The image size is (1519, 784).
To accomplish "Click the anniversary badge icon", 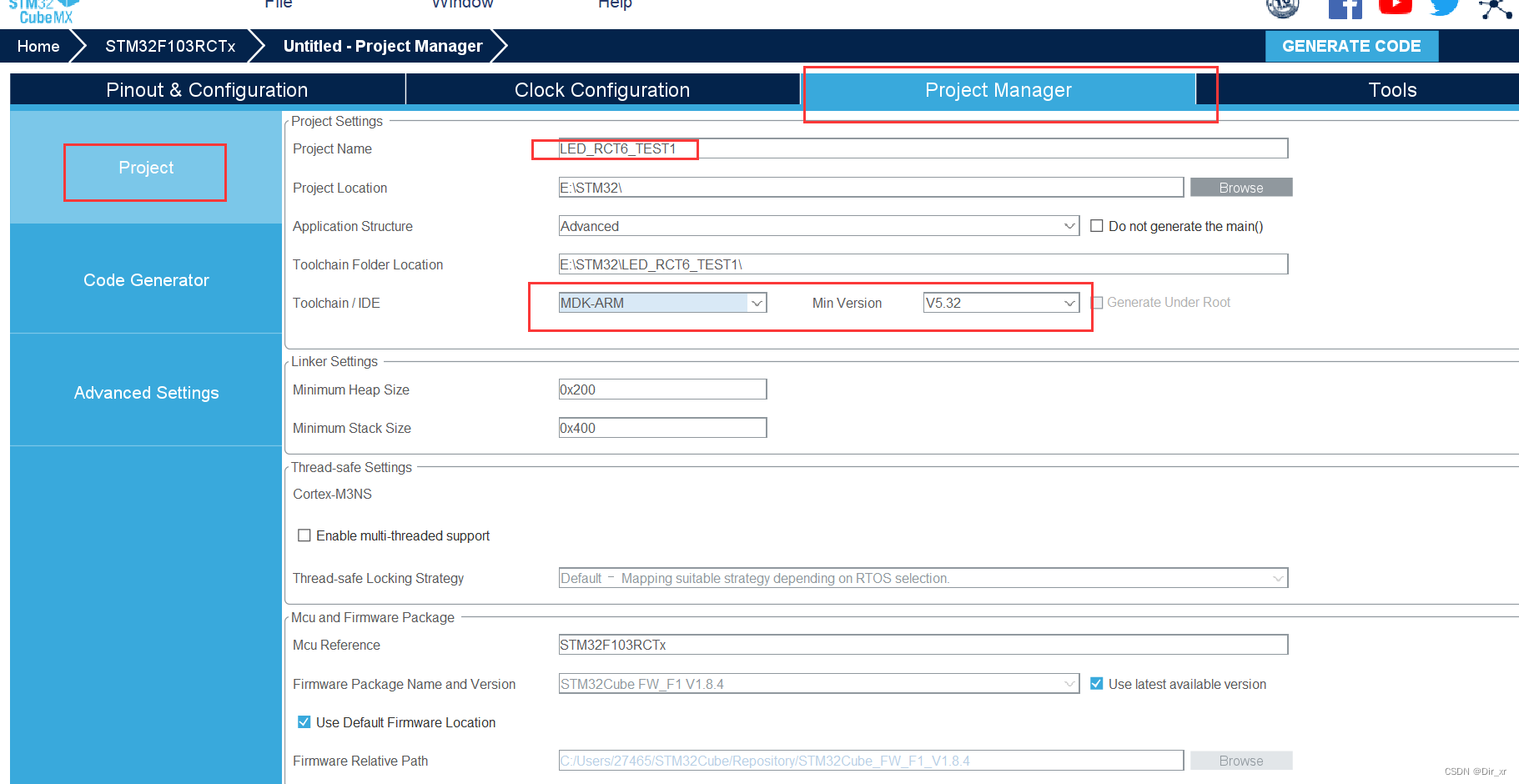I will 1283,8.
